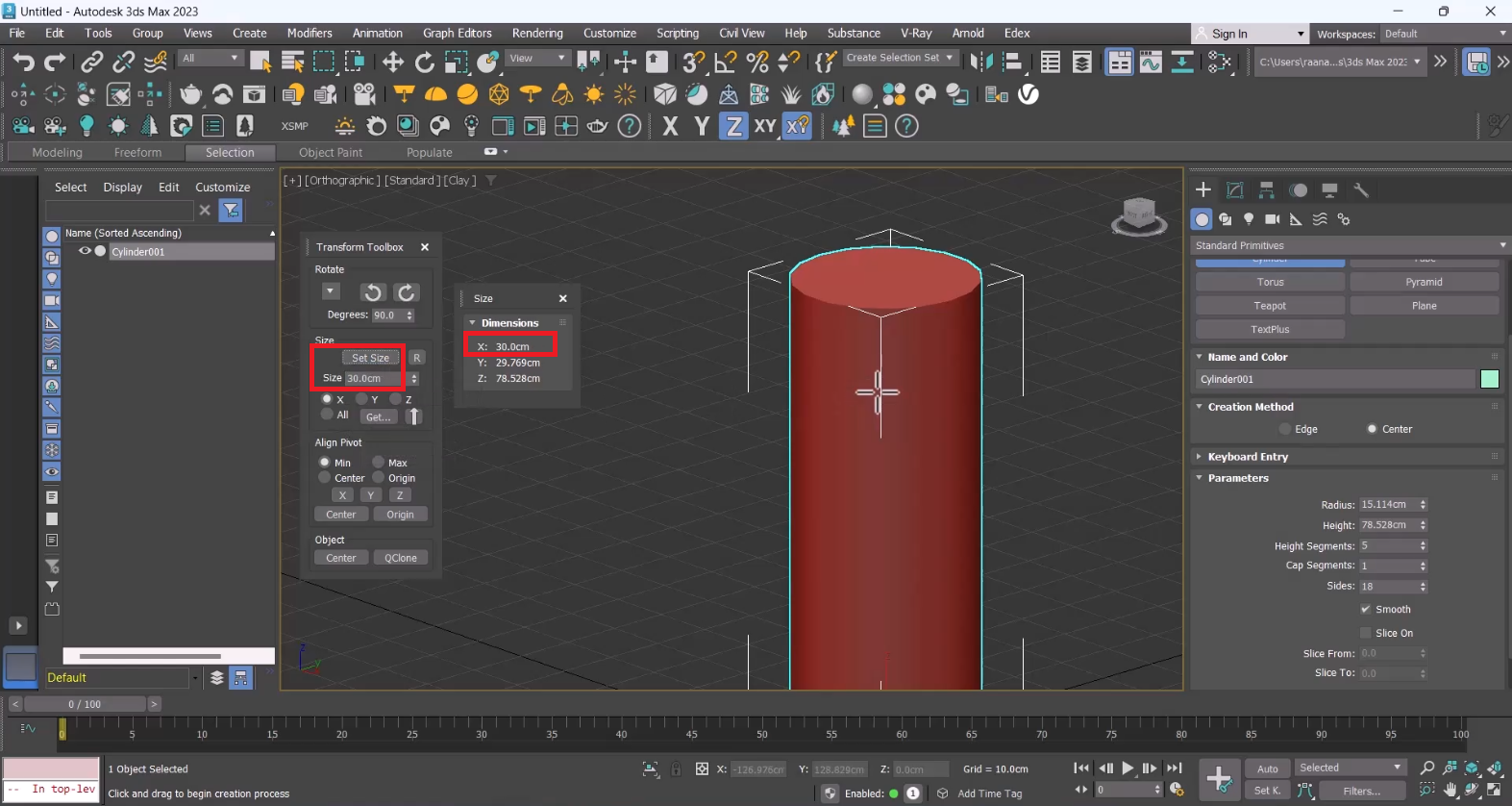Expand the Keyboard Entry rollout
This screenshot has height=806, width=1512.
[x=1248, y=457]
